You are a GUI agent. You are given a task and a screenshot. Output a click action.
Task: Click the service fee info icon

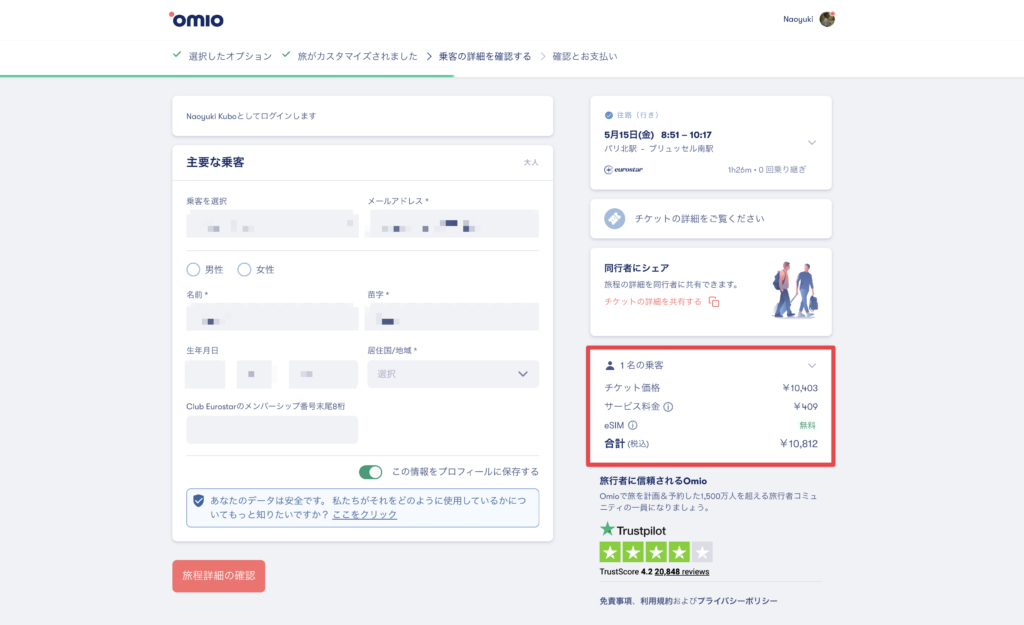pyautogui.click(x=668, y=407)
